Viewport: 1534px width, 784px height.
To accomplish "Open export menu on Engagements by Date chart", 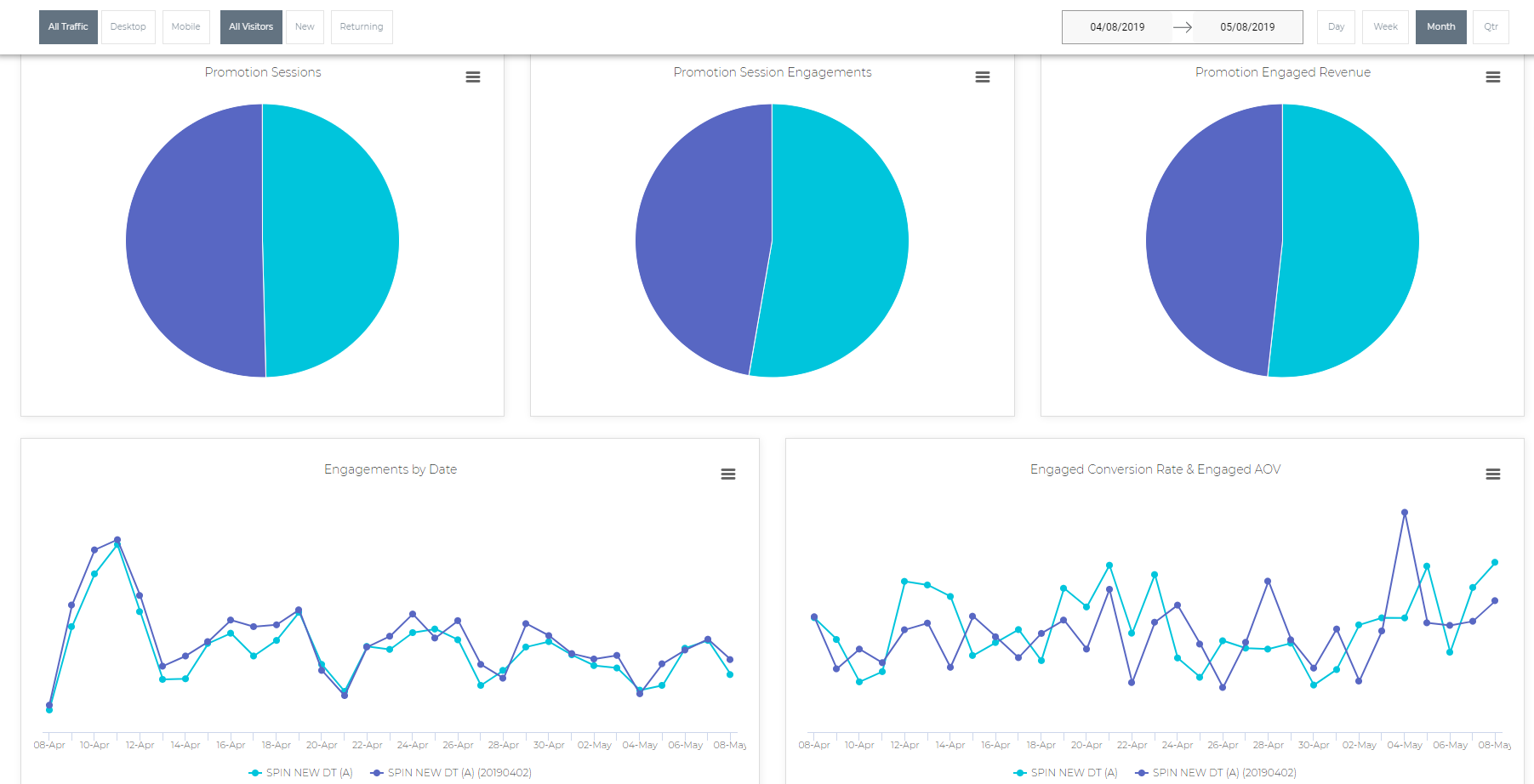I will 728,474.
